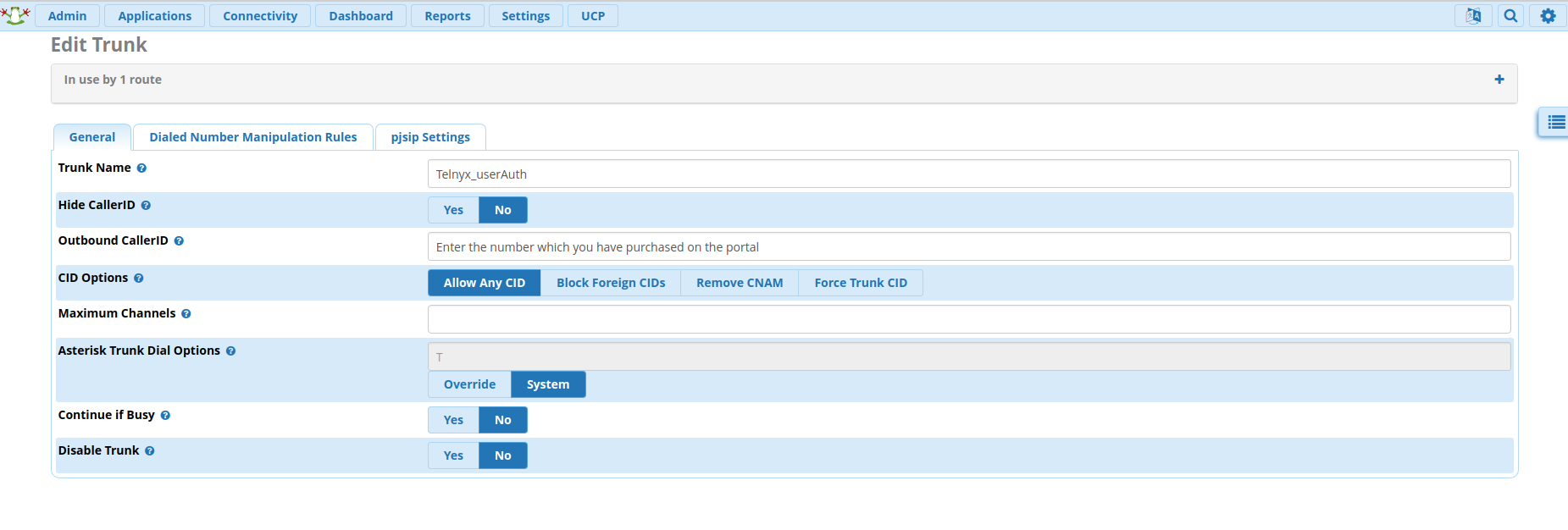1568x530 pixels.
Task: Show help for Trunk Name
Action: pyautogui.click(x=141, y=168)
